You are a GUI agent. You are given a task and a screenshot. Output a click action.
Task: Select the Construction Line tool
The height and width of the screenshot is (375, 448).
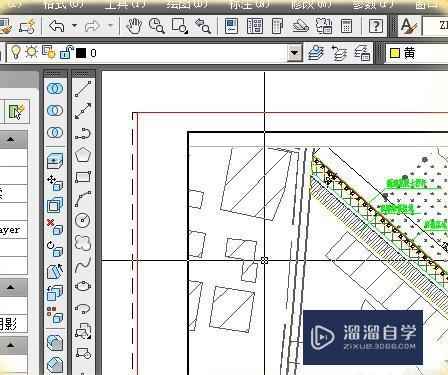point(83,111)
